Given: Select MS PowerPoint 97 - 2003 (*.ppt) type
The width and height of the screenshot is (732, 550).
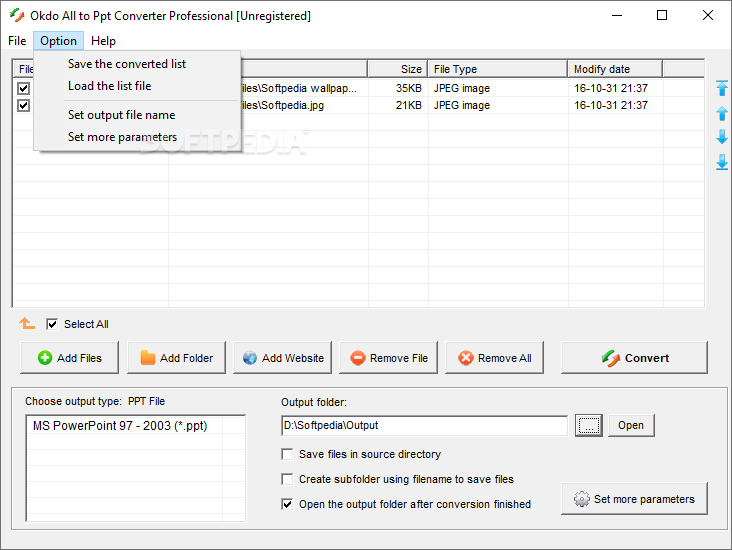Looking at the screenshot, I should tap(120, 426).
